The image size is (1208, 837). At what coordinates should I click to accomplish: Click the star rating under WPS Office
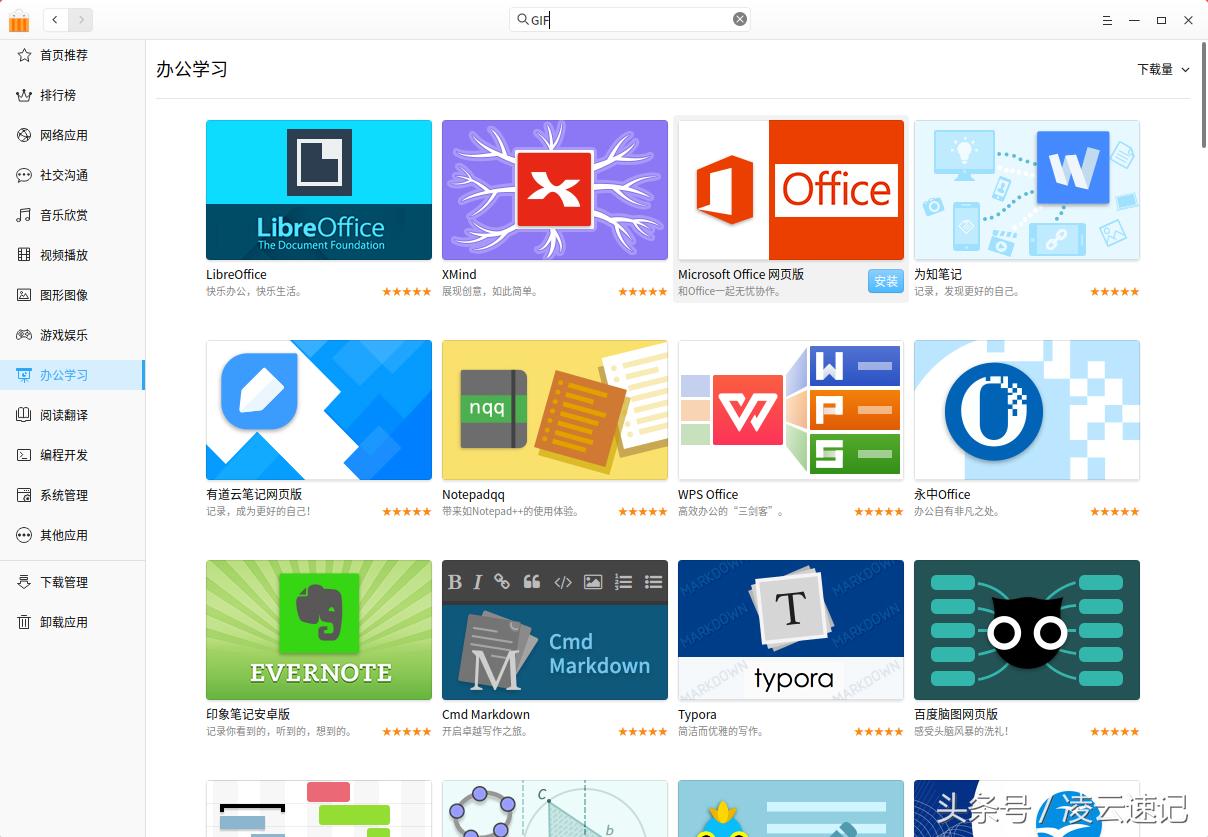coord(878,511)
